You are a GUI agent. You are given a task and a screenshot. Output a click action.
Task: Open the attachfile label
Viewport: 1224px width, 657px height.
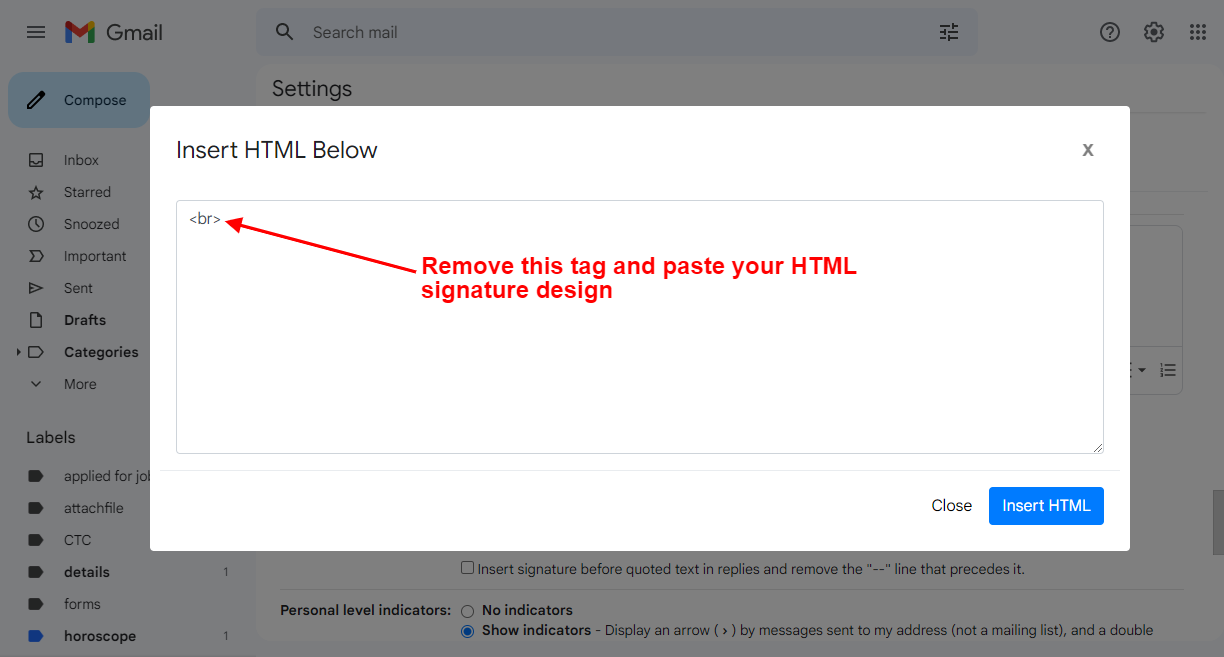(x=94, y=508)
